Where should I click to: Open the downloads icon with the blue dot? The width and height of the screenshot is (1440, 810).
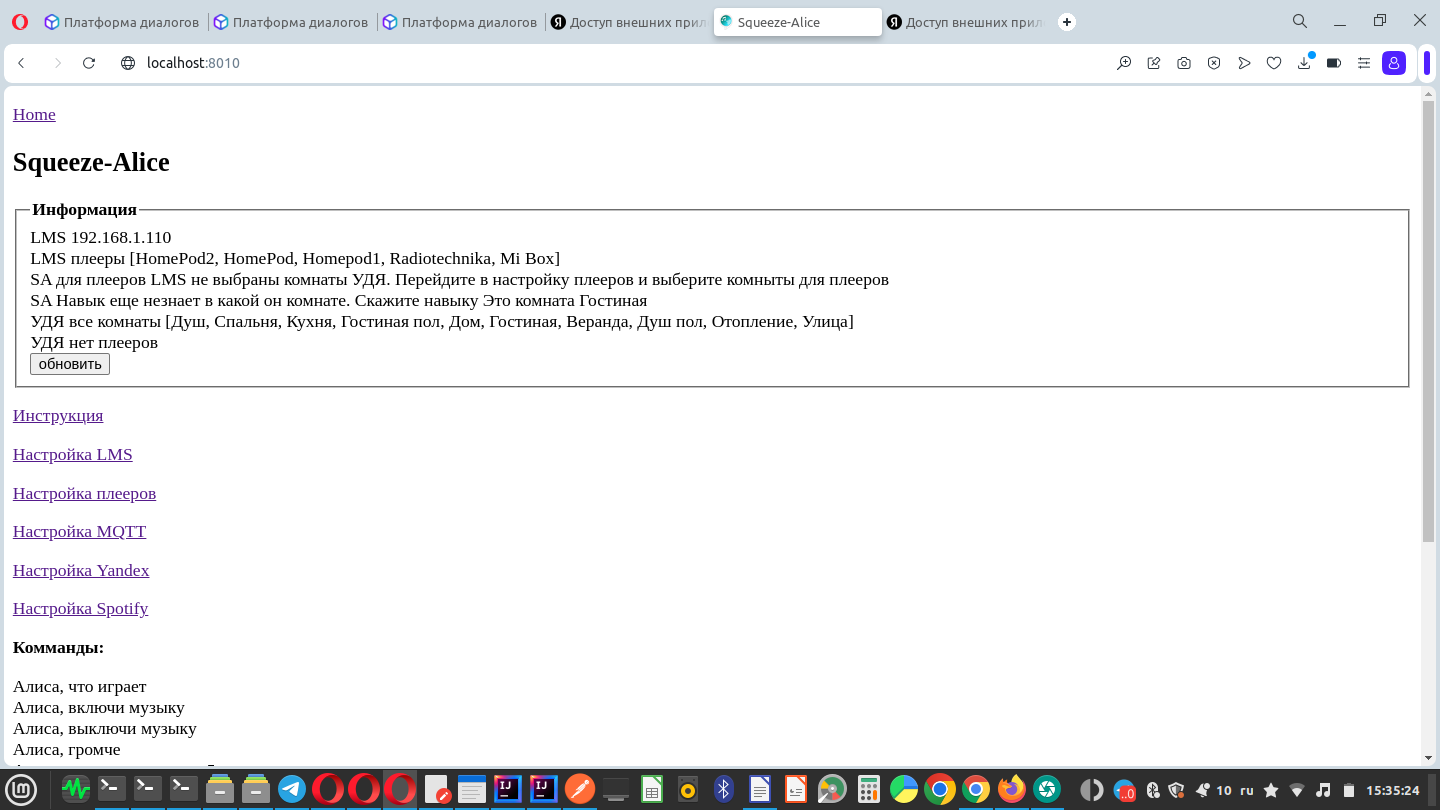coord(1304,63)
